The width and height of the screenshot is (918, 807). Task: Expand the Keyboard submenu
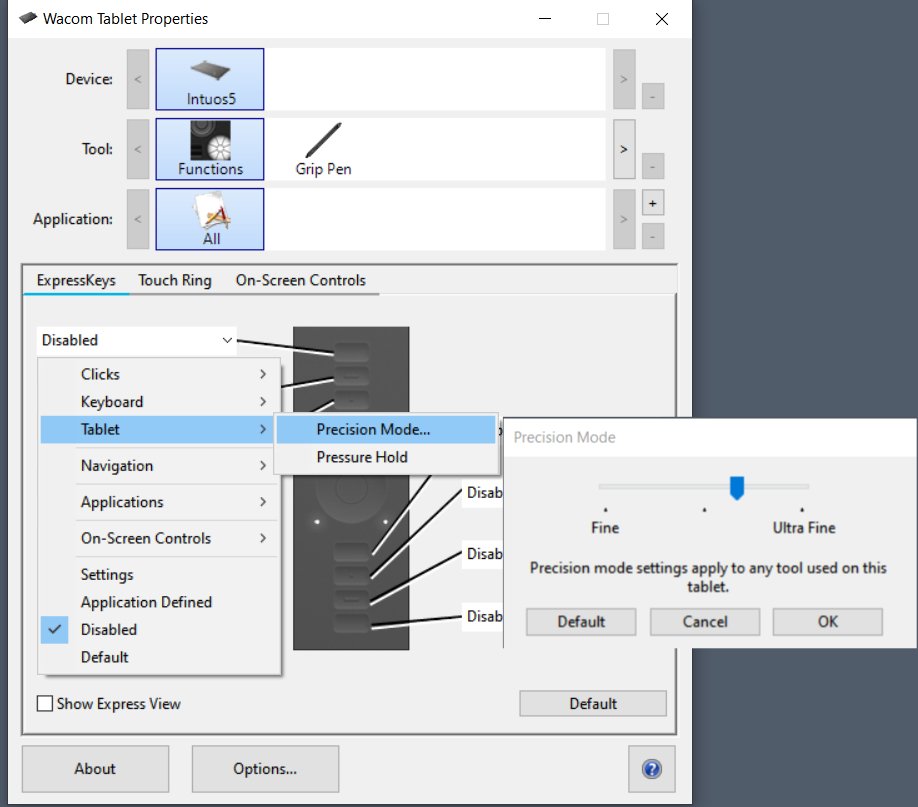coord(158,402)
